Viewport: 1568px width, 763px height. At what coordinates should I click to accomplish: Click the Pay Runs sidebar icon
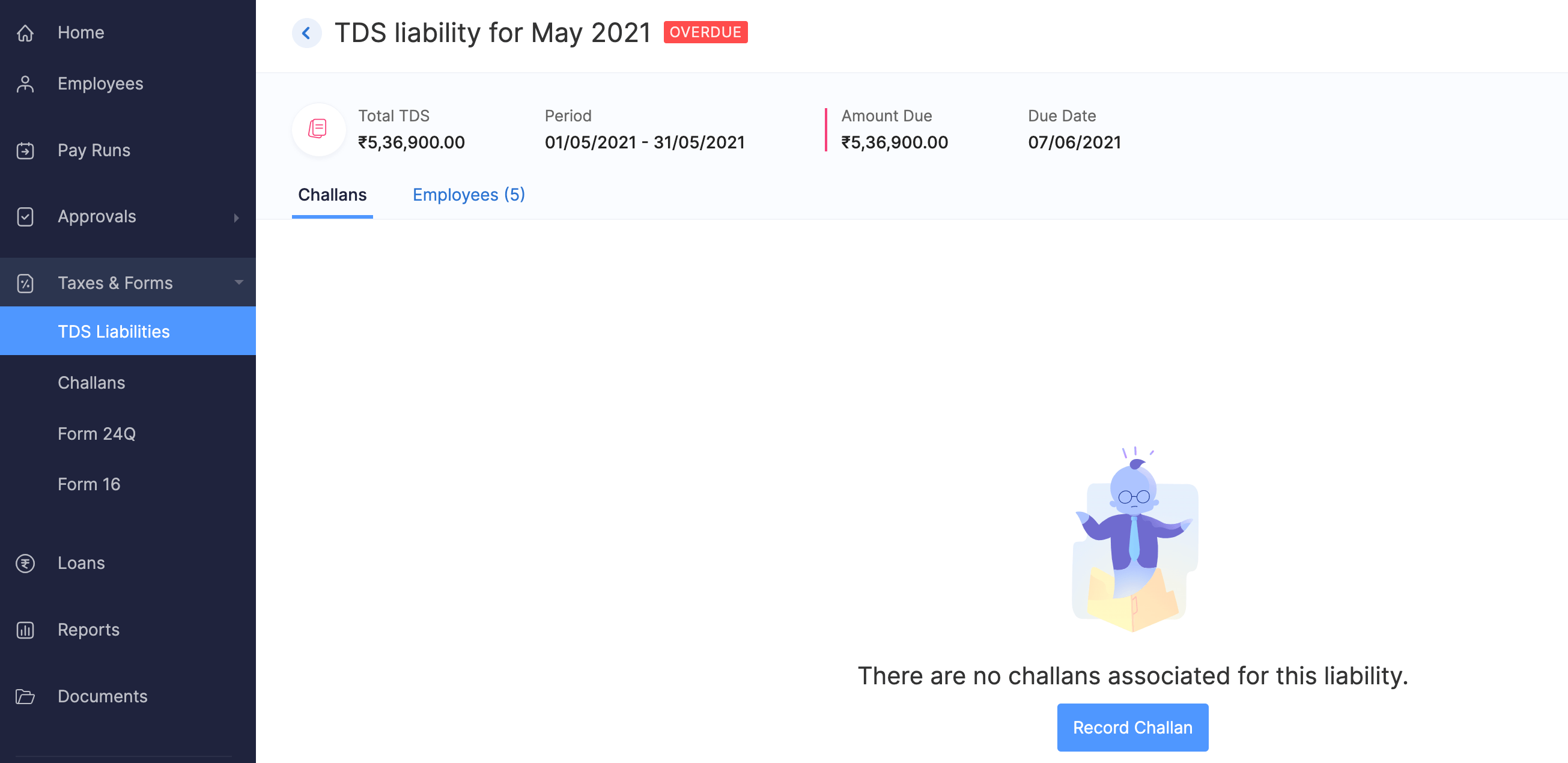[28, 149]
